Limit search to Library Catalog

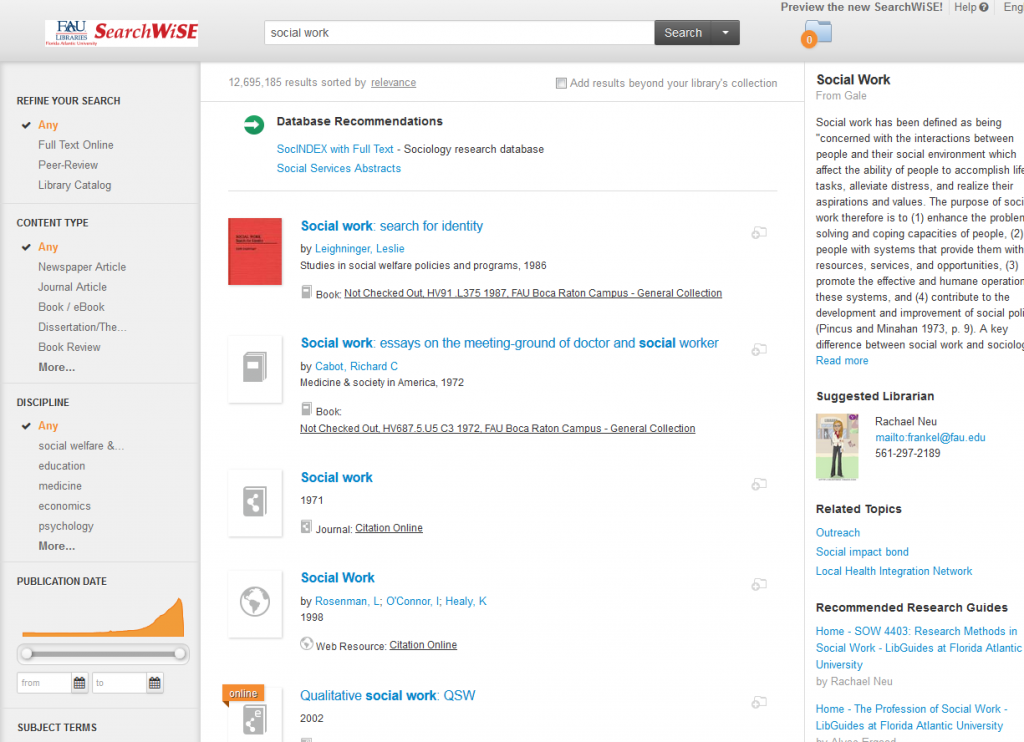[74, 186]
